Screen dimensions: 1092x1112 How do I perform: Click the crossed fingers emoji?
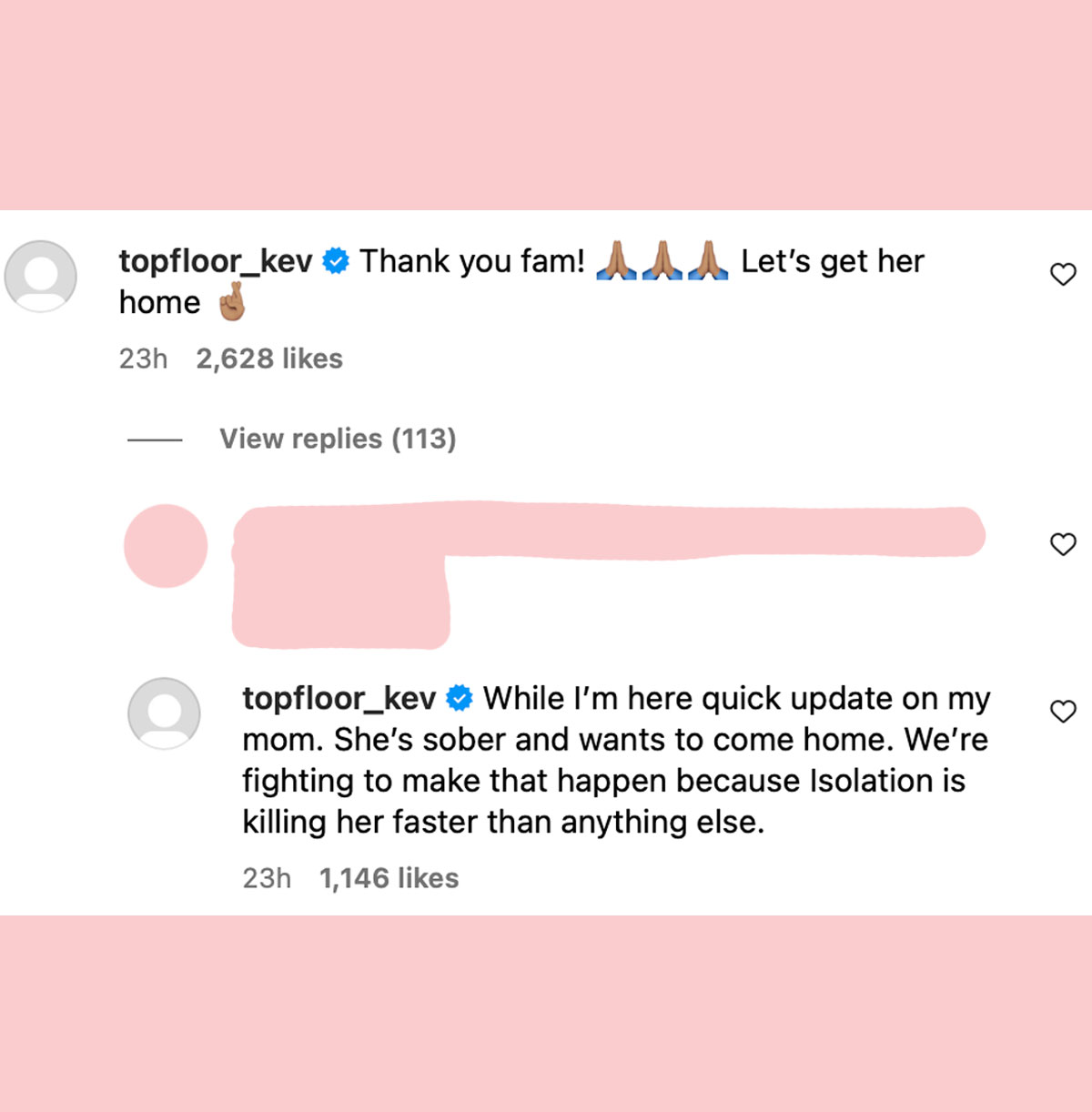[232, 302]
